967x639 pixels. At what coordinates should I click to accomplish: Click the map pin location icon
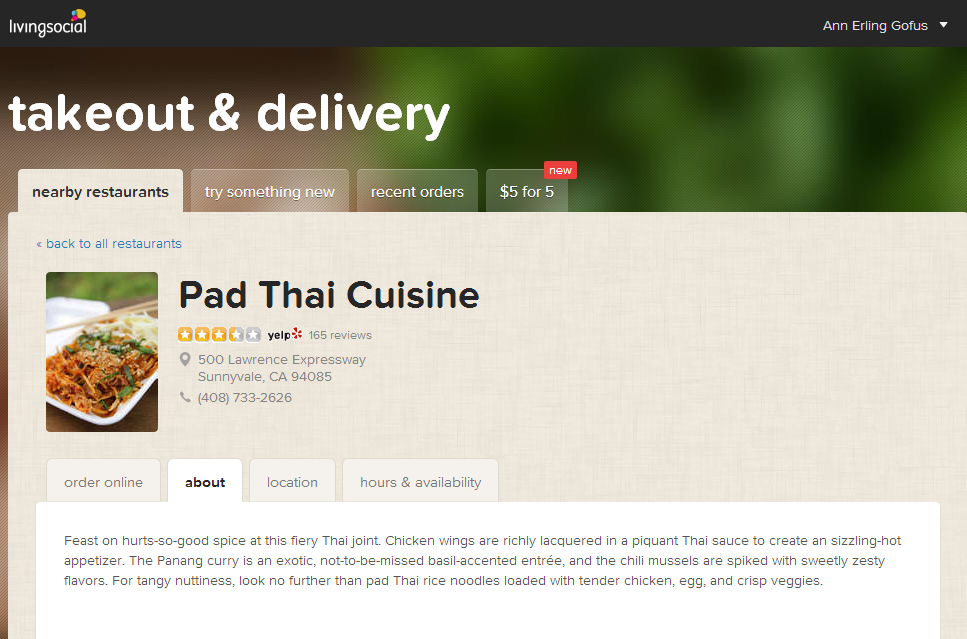tap(184, 359)
